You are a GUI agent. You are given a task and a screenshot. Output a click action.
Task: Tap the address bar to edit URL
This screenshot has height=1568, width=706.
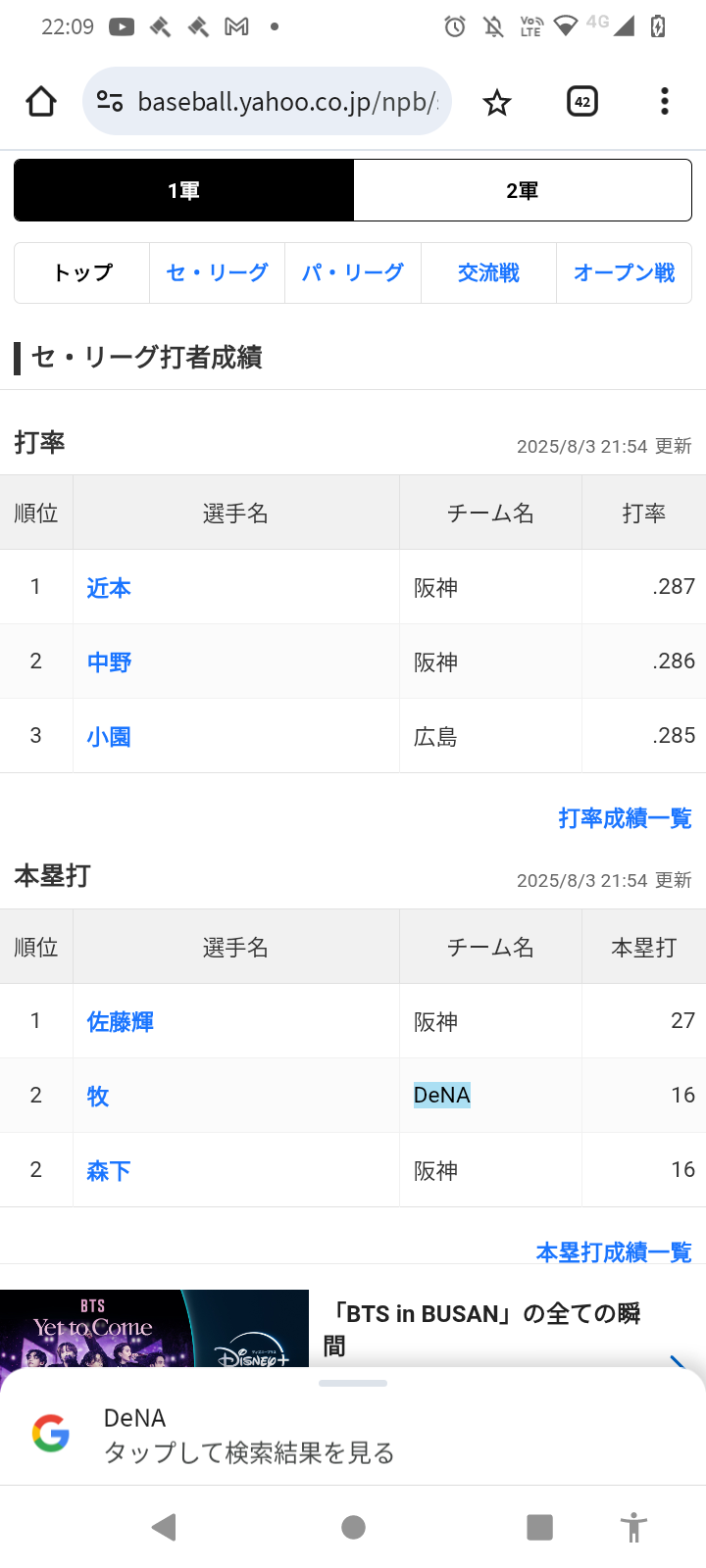coord(284,101)
